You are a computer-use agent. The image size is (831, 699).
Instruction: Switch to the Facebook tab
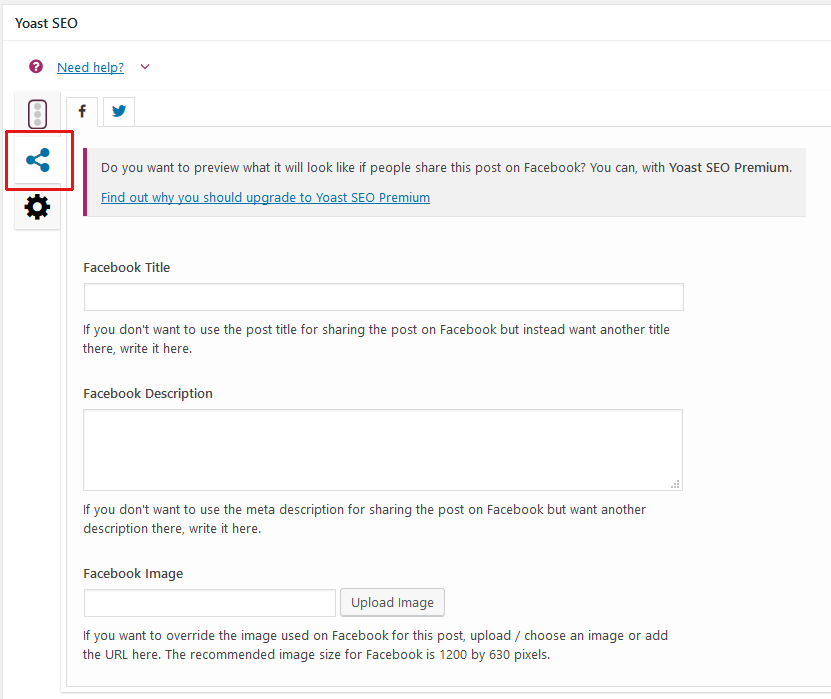pos(81,111)
